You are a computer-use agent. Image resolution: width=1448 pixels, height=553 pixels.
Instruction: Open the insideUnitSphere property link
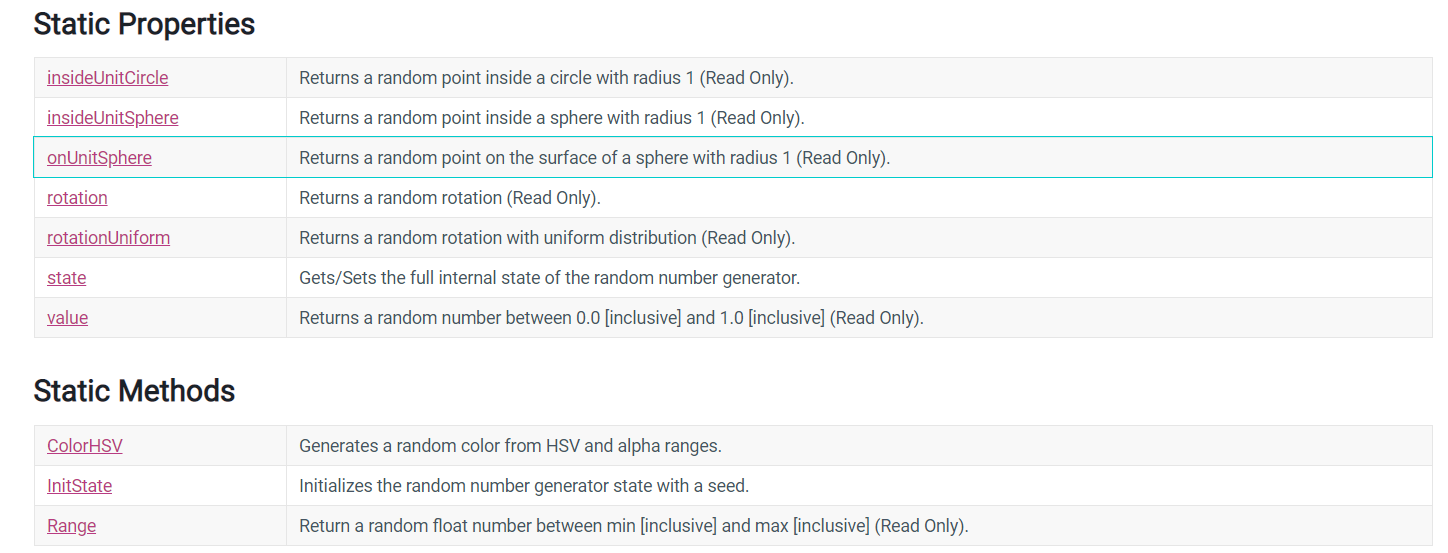click(112, 117)
